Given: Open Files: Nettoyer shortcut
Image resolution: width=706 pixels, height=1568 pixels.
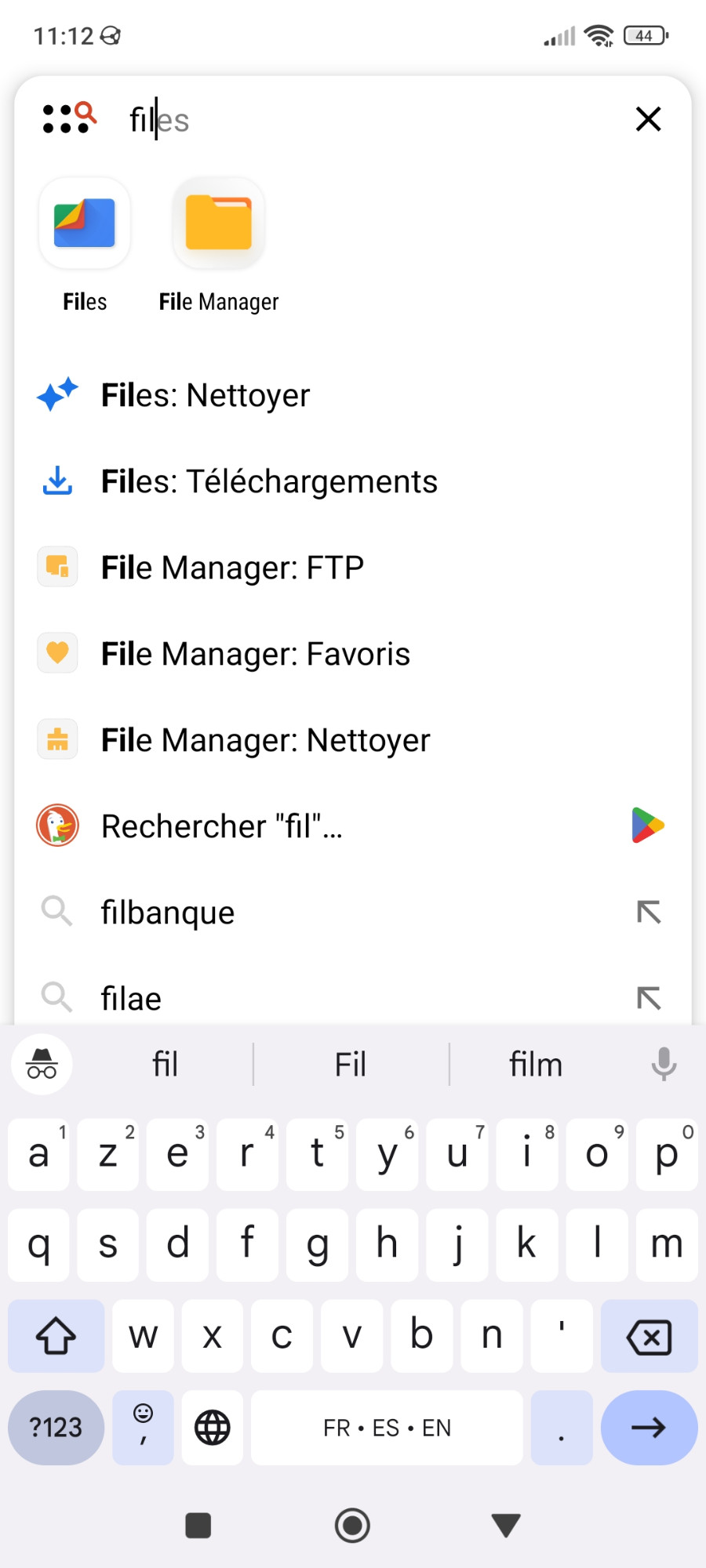Looking at the screenshot, I should (206, 395).
